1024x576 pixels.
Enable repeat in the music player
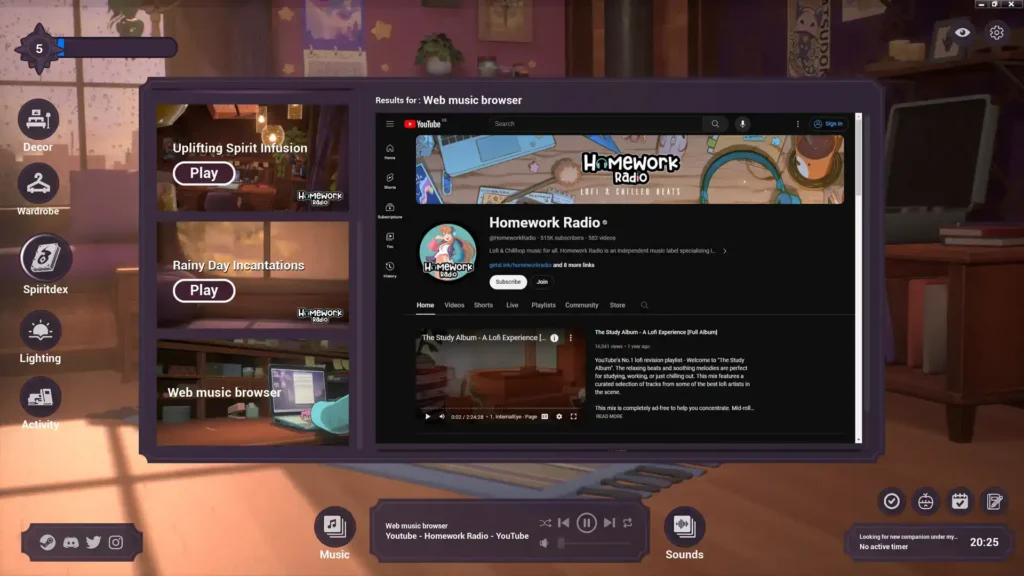(628, 521)
